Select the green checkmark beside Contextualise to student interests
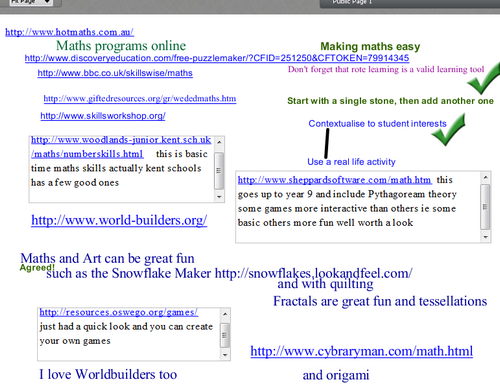Screen dimensions: 500x390 point(449,130)
